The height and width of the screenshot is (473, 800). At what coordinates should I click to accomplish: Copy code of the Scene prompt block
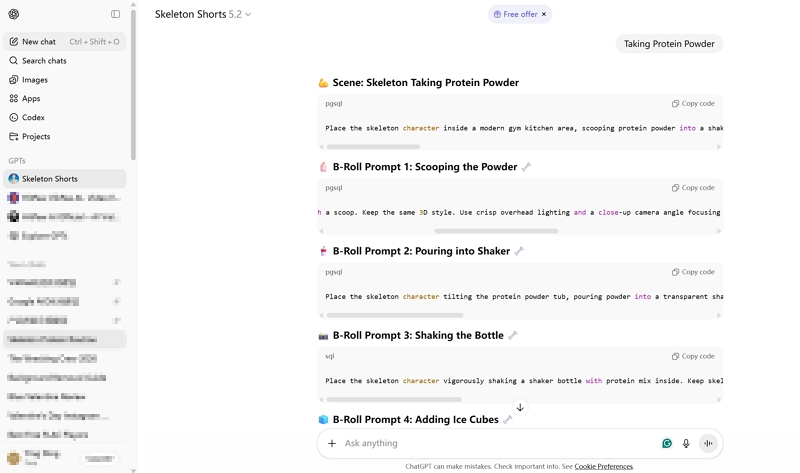pyautogui.click(x=693, y=104)
